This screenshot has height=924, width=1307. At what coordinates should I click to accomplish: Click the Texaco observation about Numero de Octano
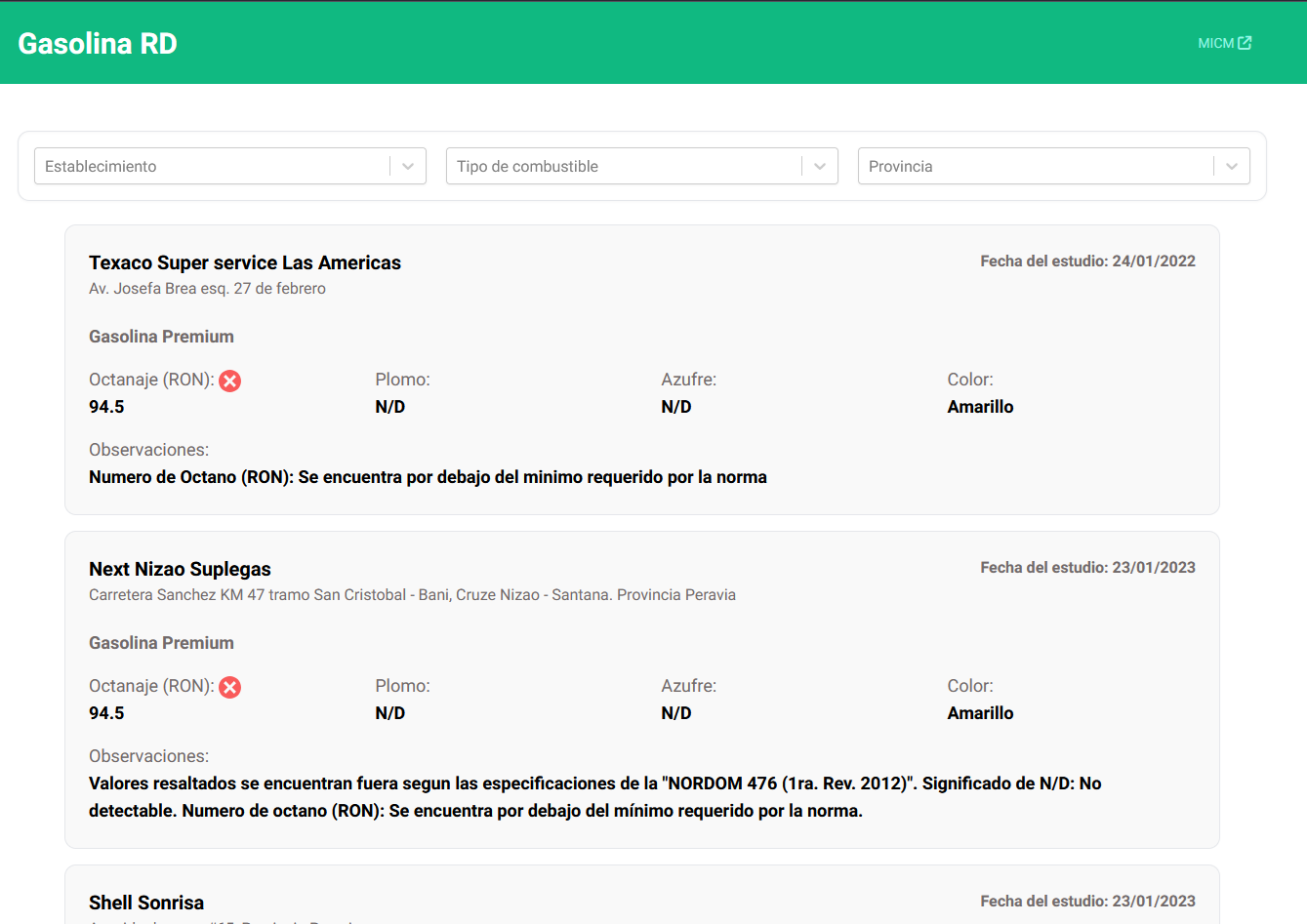point(428,477)
